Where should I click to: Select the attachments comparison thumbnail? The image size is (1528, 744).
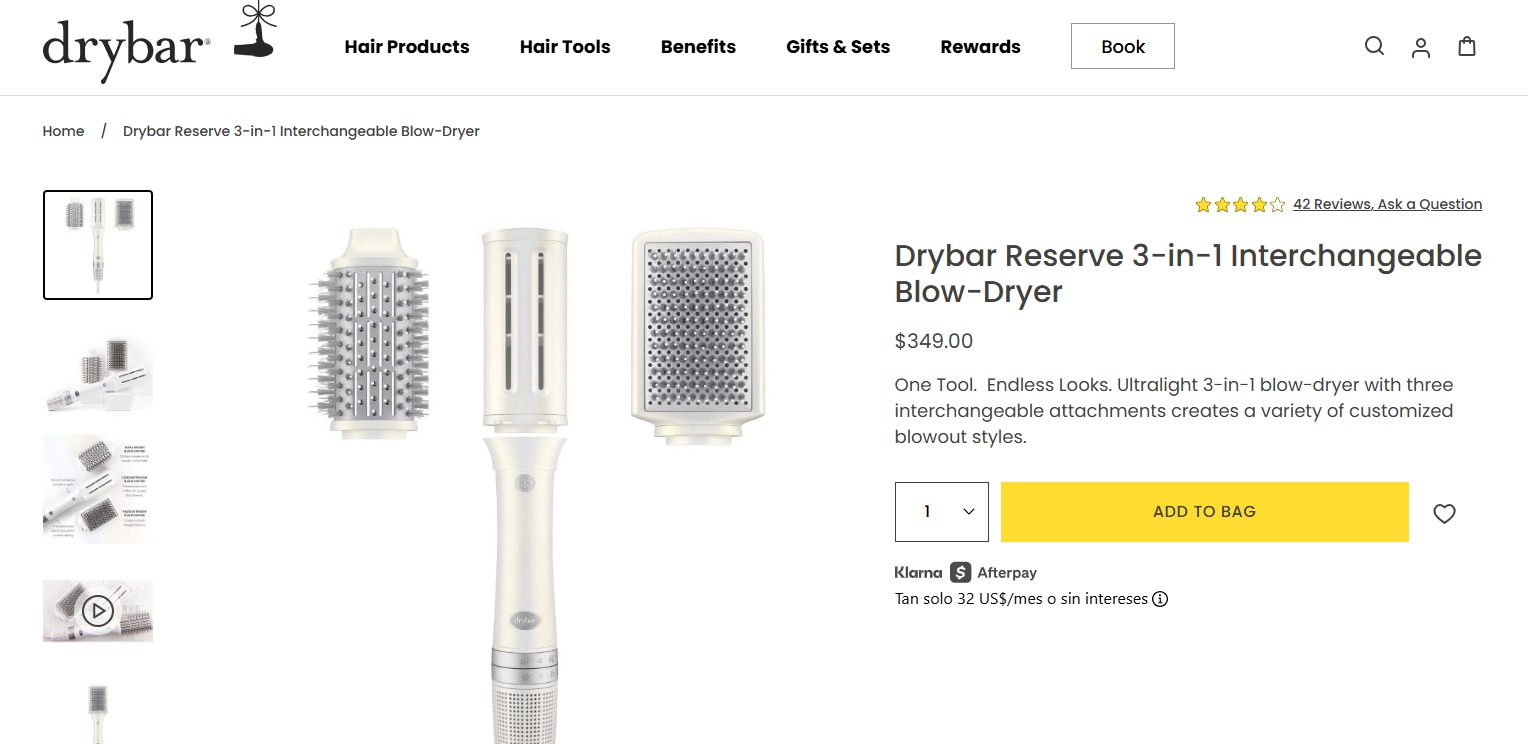[x=97, y=488]
